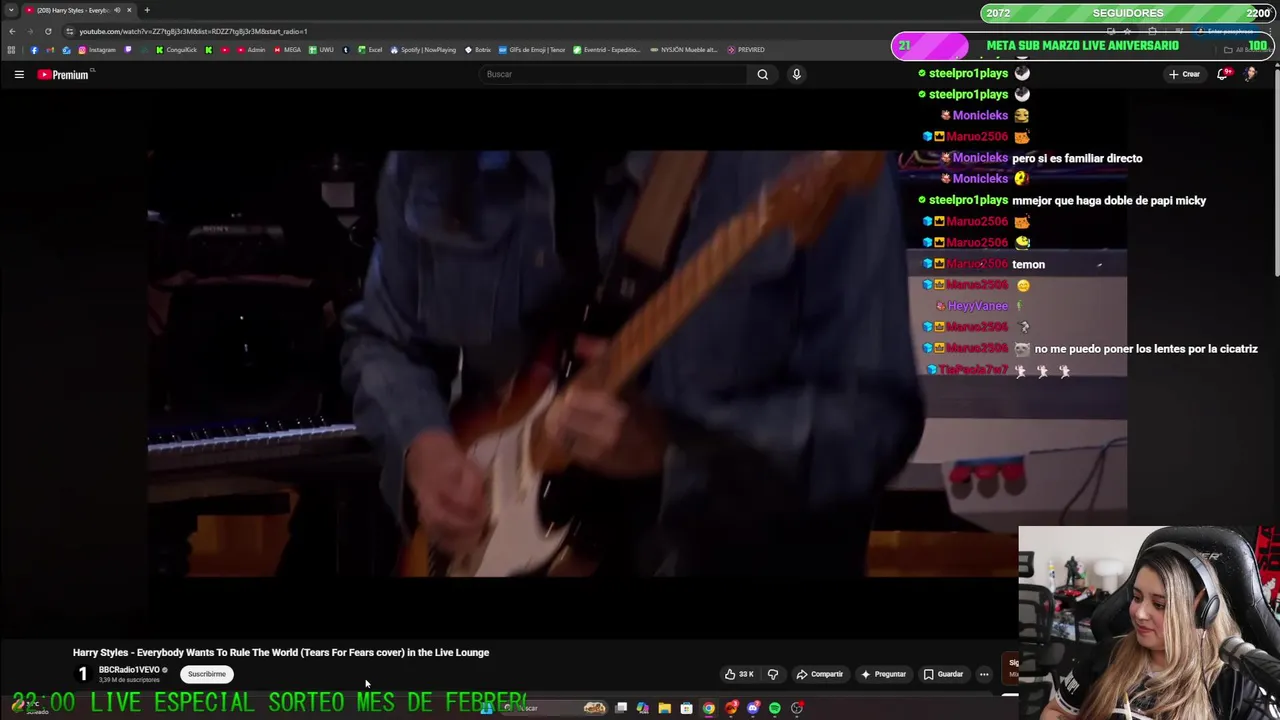This screenshot has width=1280, height=720.
Task: Open Spotify from the taskbar
Action: [x=775, y=708]
